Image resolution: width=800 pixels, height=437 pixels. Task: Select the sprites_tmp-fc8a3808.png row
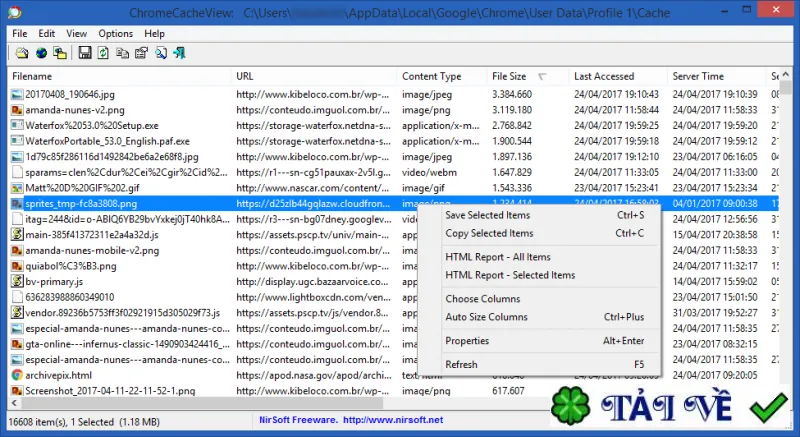click(x=393, y=203)
